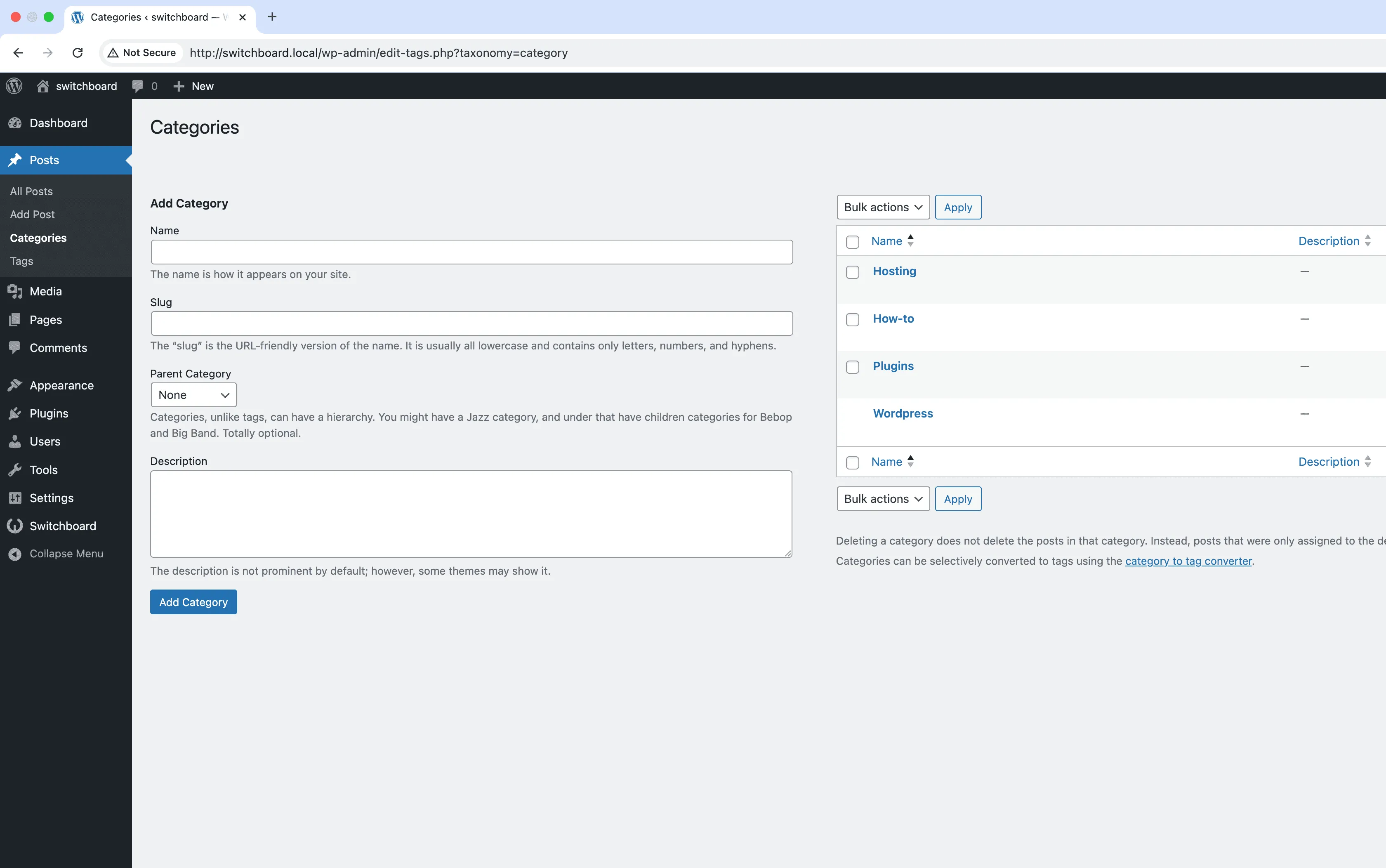Open All Posts from the sidebar
This screenshot has width=1386, height=868.
pos(31,191)
